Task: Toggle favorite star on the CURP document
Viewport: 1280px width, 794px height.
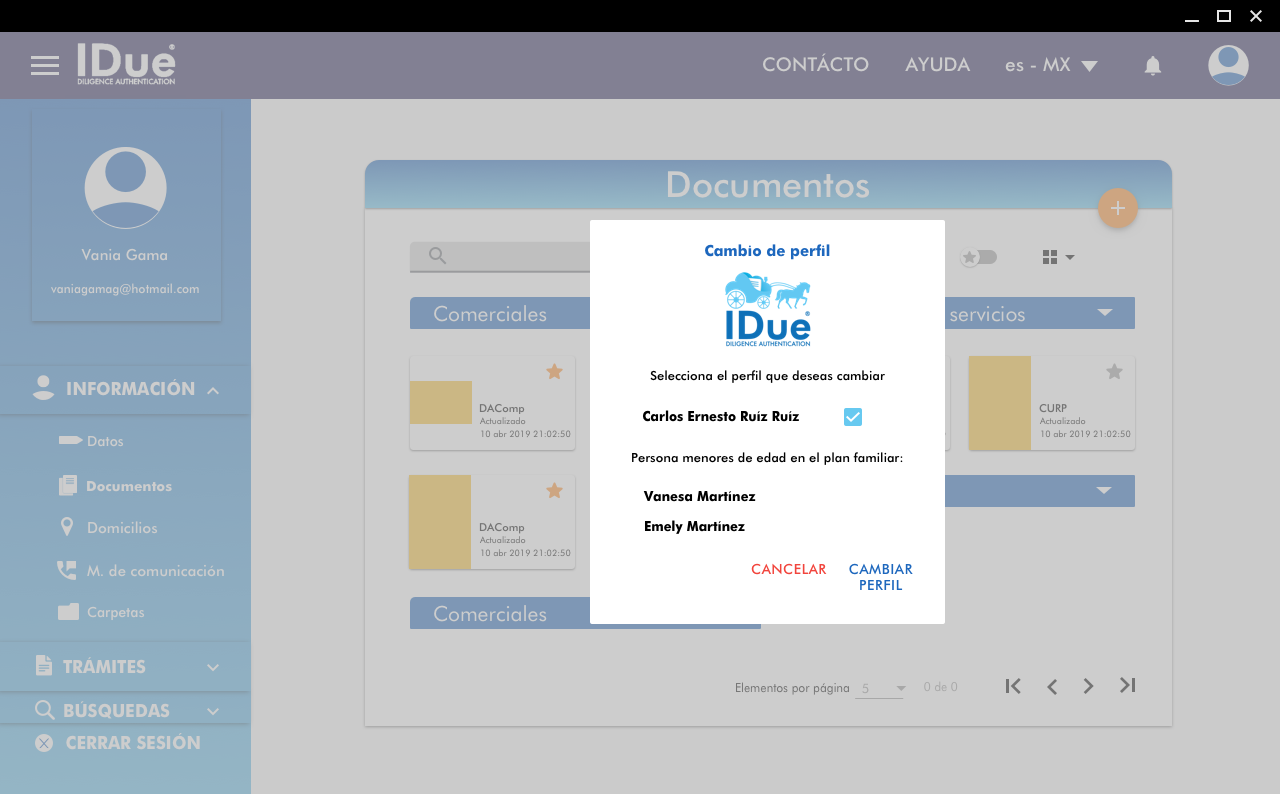Action: [1114, 372]
